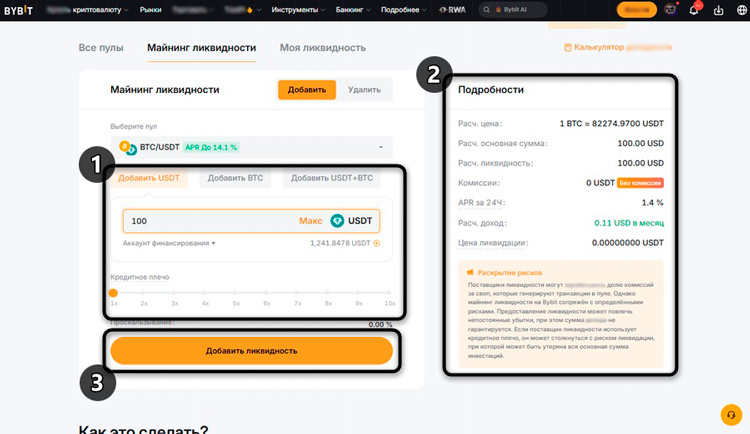Image resolution: width=750 pixels, height=434 pixels.
Task: Click the Bybit logo
Action: (18, 10)
